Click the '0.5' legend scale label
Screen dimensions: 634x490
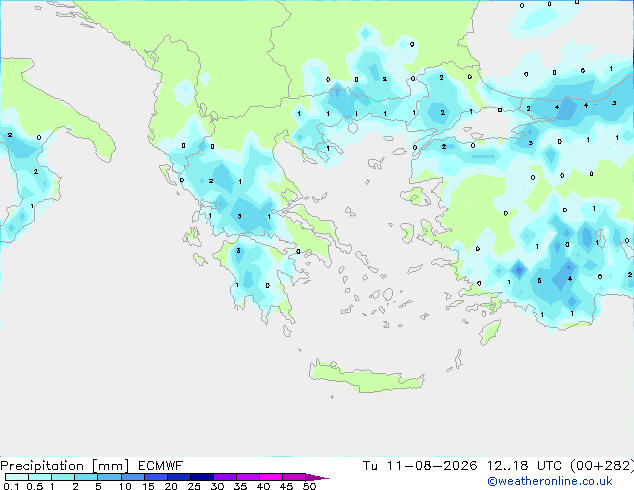[x=35, y=486]
